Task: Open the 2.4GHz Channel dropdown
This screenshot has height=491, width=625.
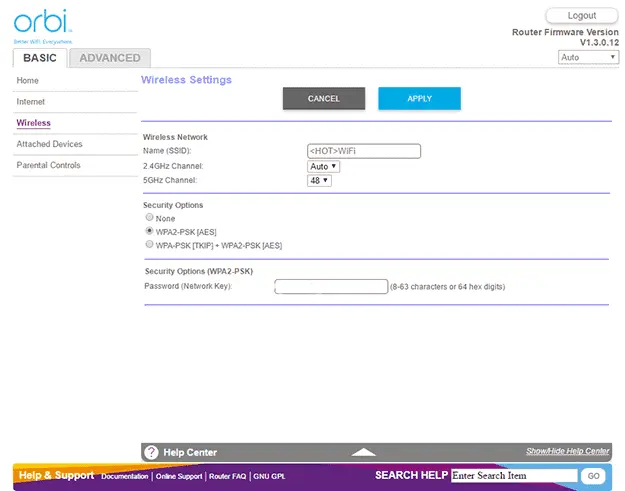Action: [324, 166]
